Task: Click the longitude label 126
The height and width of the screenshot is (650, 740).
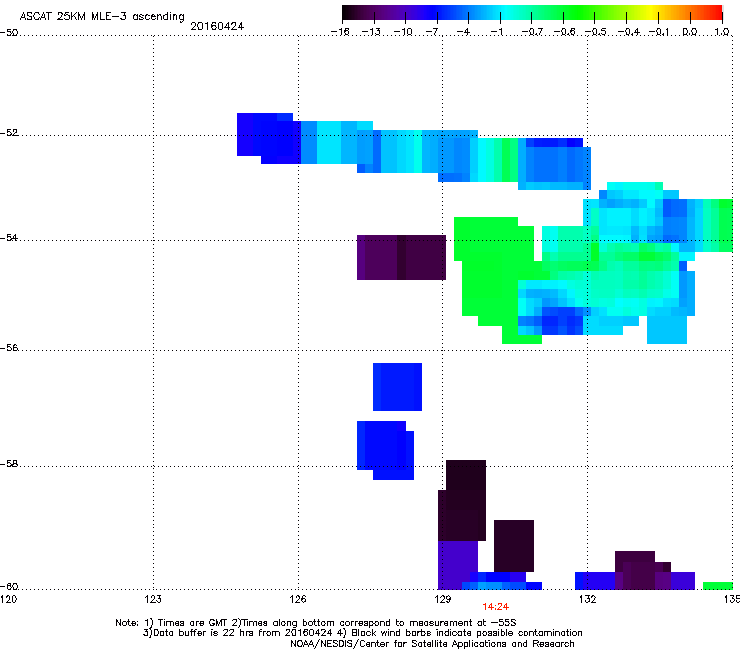Action: click(x=298, y=599)
